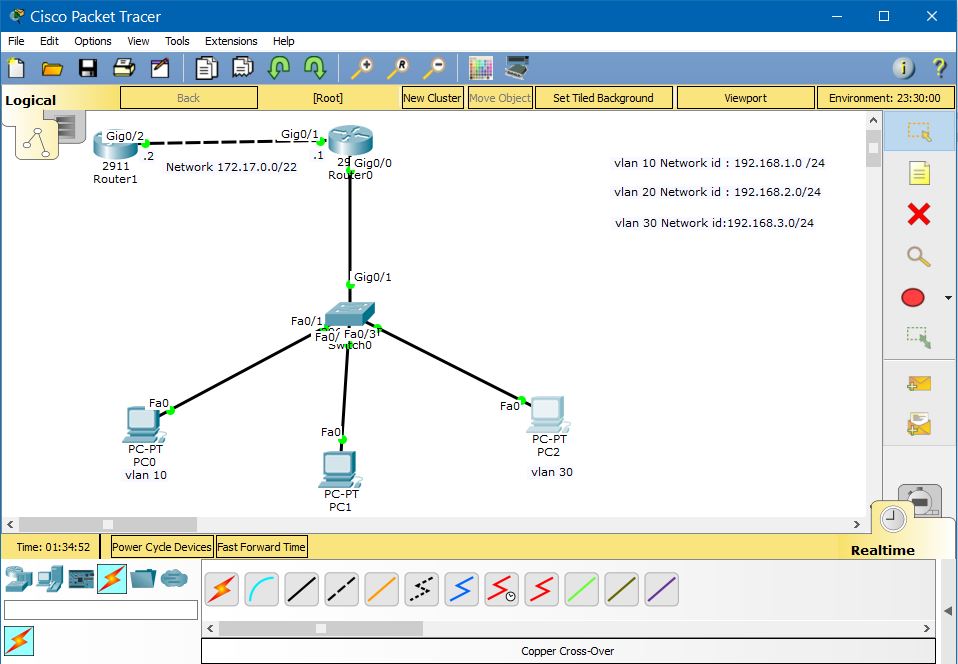Open the Options menu
This screenshot has height=664, width=958.
(93, 41)
